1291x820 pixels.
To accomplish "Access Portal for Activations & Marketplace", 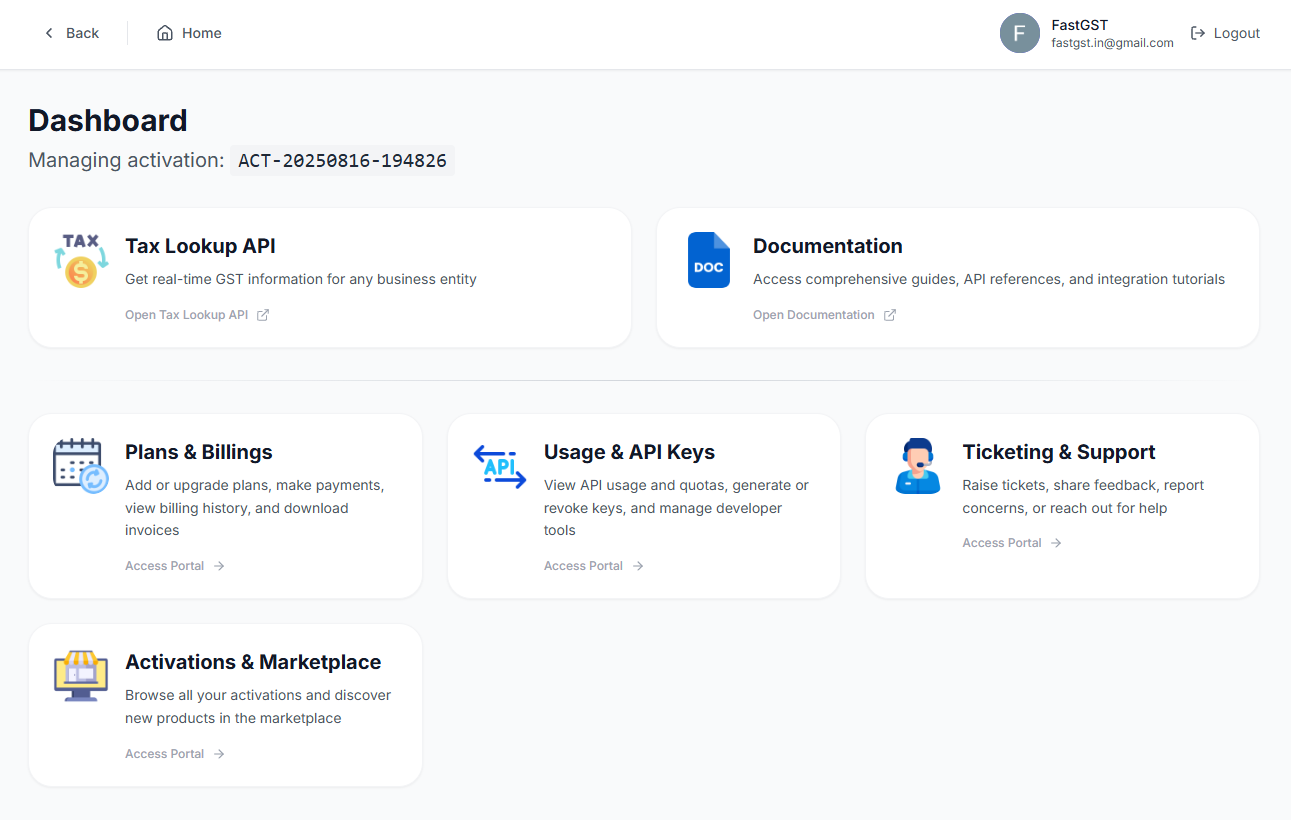I will coord(175,754).
